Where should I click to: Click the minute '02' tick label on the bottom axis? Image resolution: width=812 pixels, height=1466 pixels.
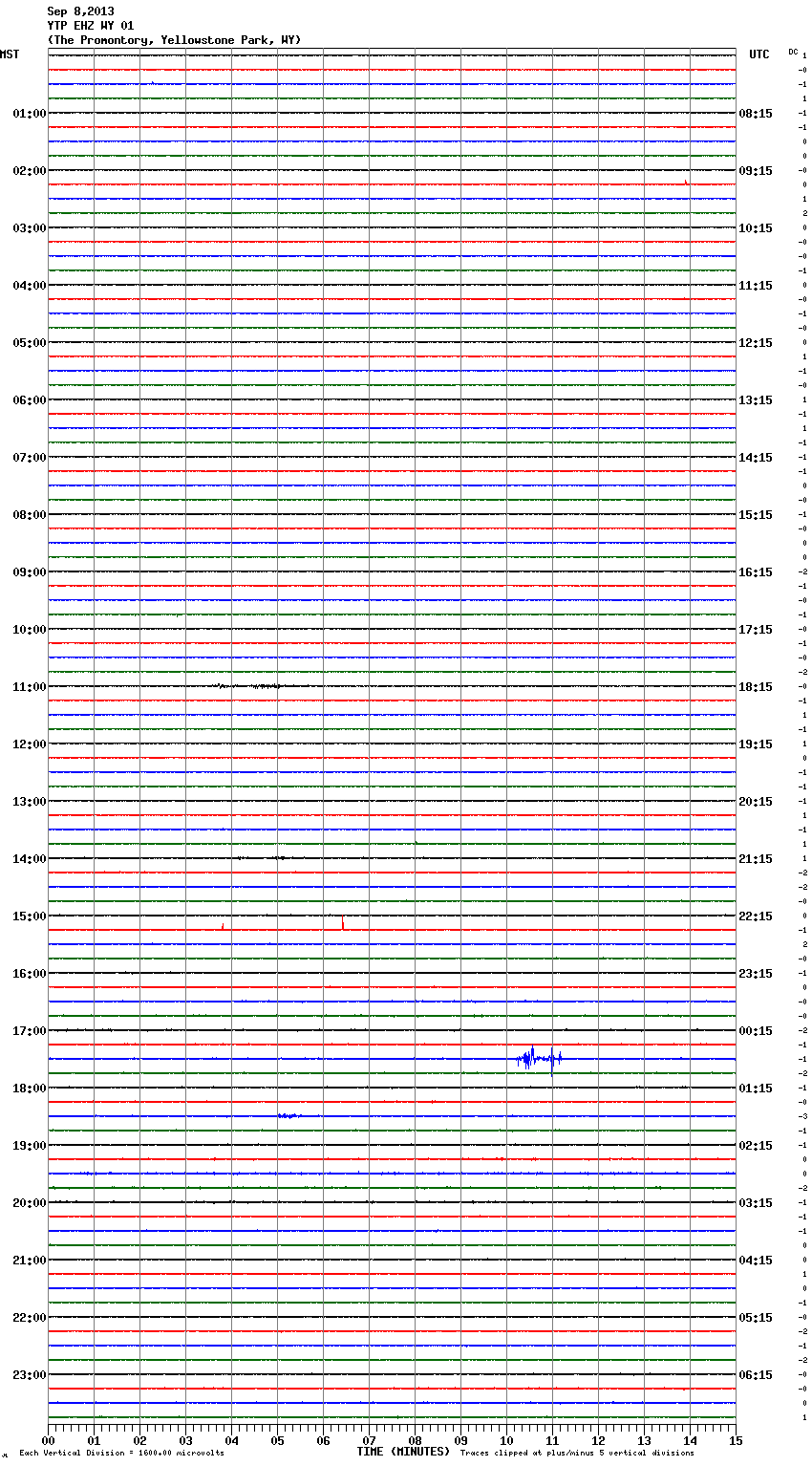pyautogui.click(x=139, y=1440)
